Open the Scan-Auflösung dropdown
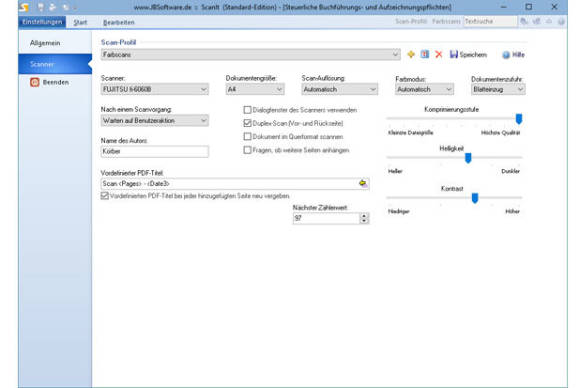The height and width of the screenshot is (388, 580). [340, 89]
